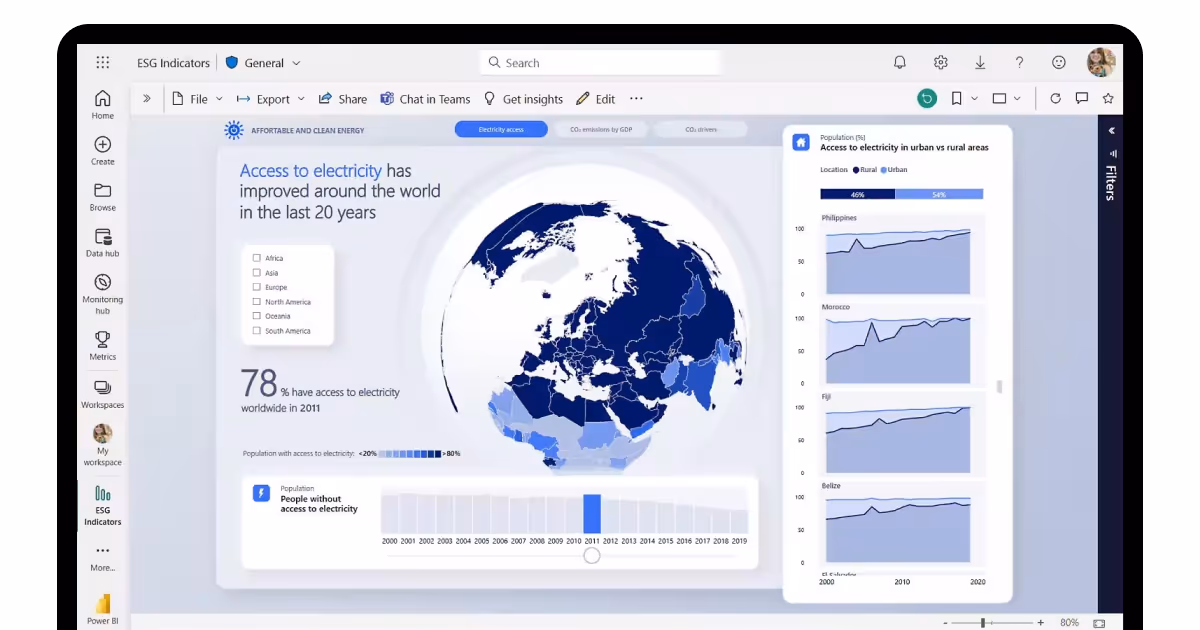Select the highlighted 2011 bar in timeline
The height and width of the screenshot is (630, 1200).
[592, 513]
